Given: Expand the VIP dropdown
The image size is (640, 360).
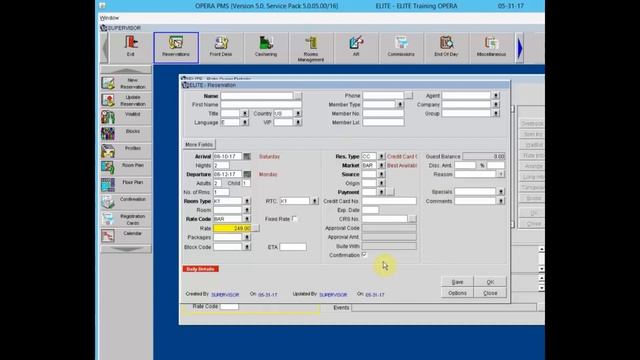Looking at the screenshot, I should click(298, 122).
